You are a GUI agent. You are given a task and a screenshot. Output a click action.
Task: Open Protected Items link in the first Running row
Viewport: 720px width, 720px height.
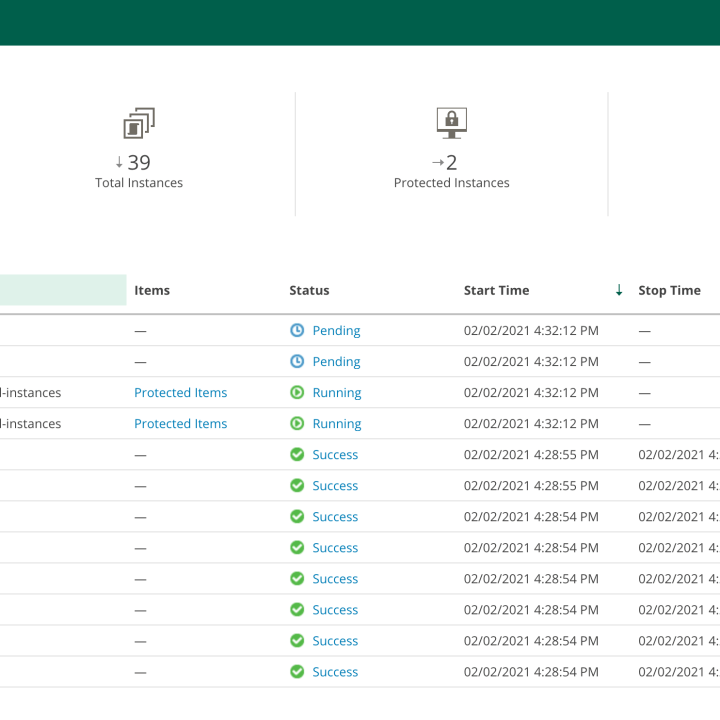(x=181, y=392)
